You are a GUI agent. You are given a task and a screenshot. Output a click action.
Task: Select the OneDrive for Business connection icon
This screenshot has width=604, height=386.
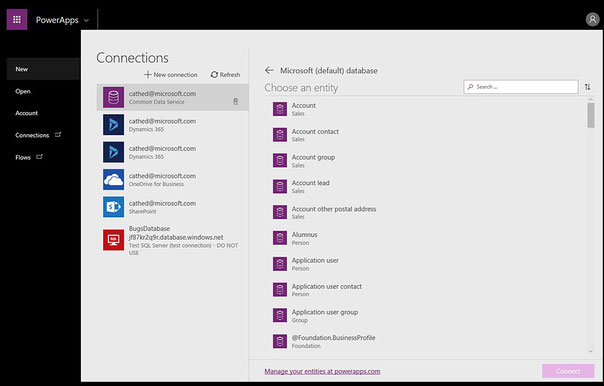pyautogui.click(x=113, y=180)
